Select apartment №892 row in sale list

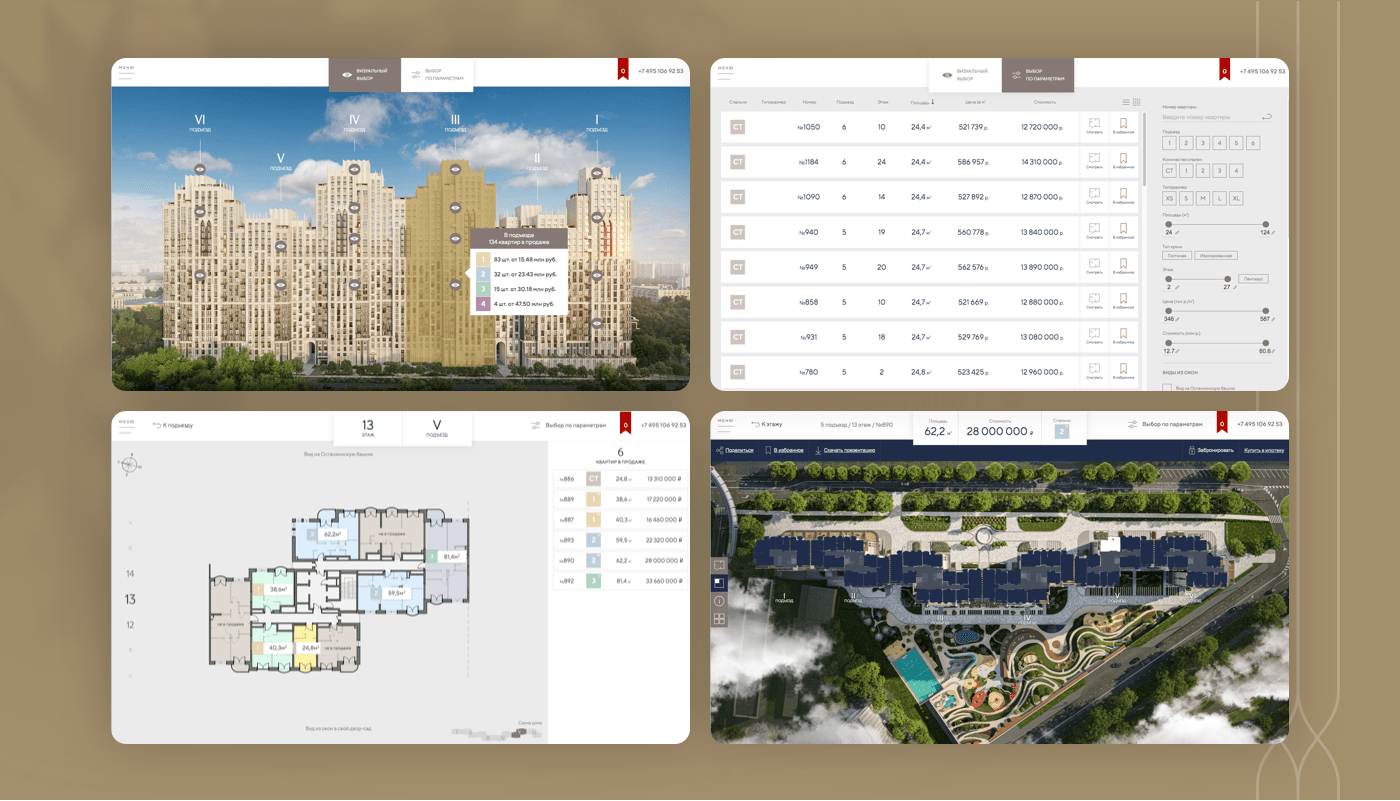click(620, 580)
